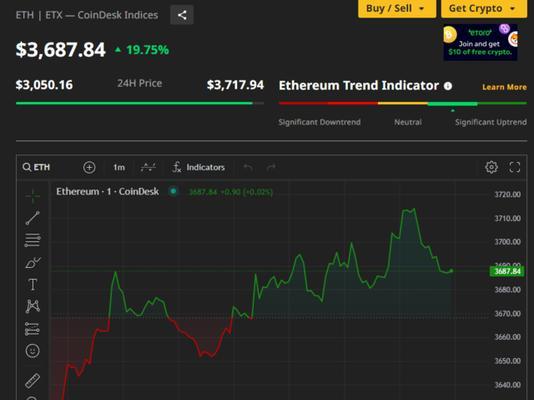The image size is (534, 400).
Task: Click the 3650.00 price axis label
Action: click(x=507, y=361)
